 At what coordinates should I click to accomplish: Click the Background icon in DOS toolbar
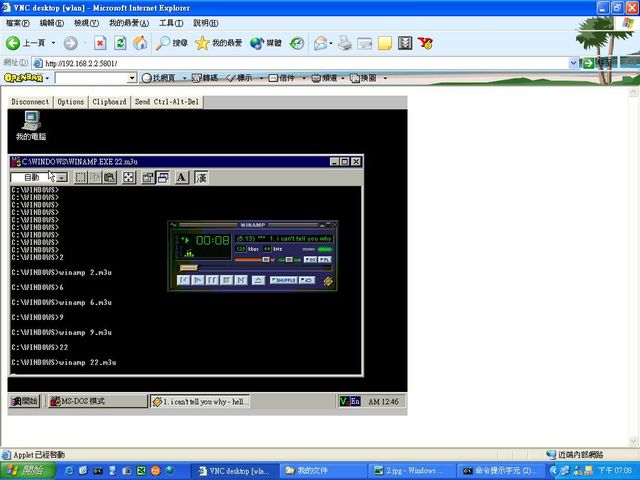click(x=162, y=177)
